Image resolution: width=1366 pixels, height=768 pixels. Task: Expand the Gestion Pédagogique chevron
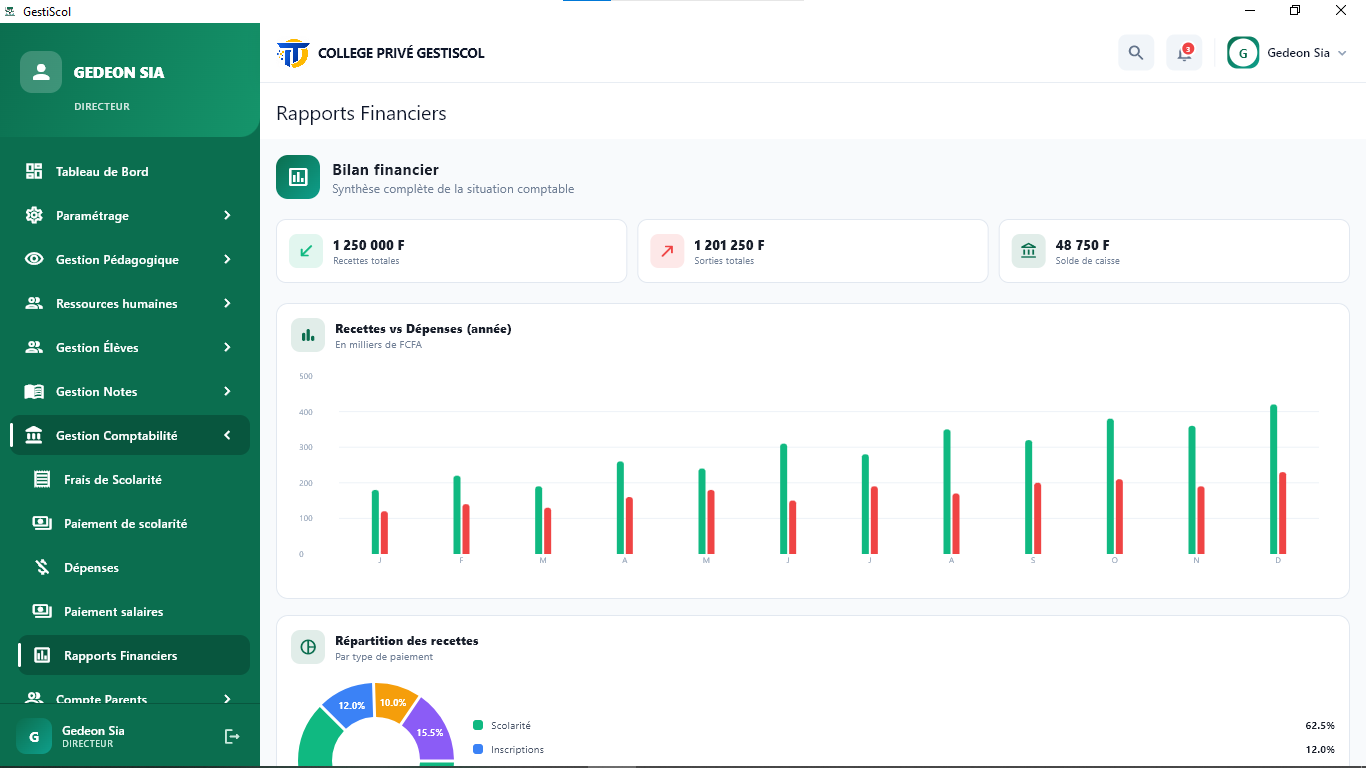(x=227, y=259)
